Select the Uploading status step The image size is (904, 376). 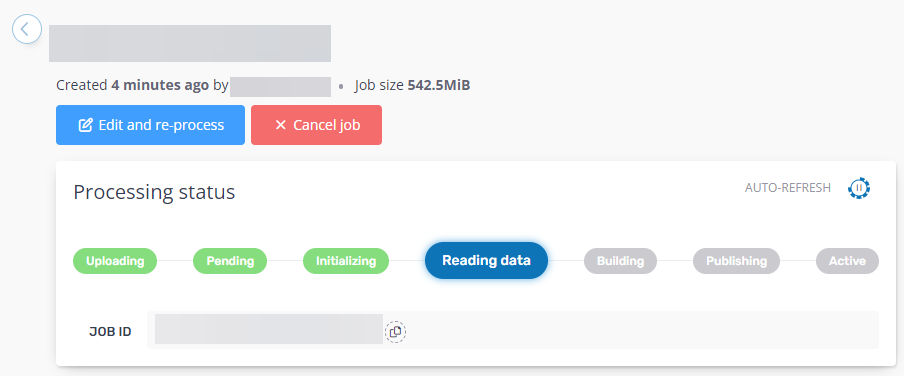point(115,261)
